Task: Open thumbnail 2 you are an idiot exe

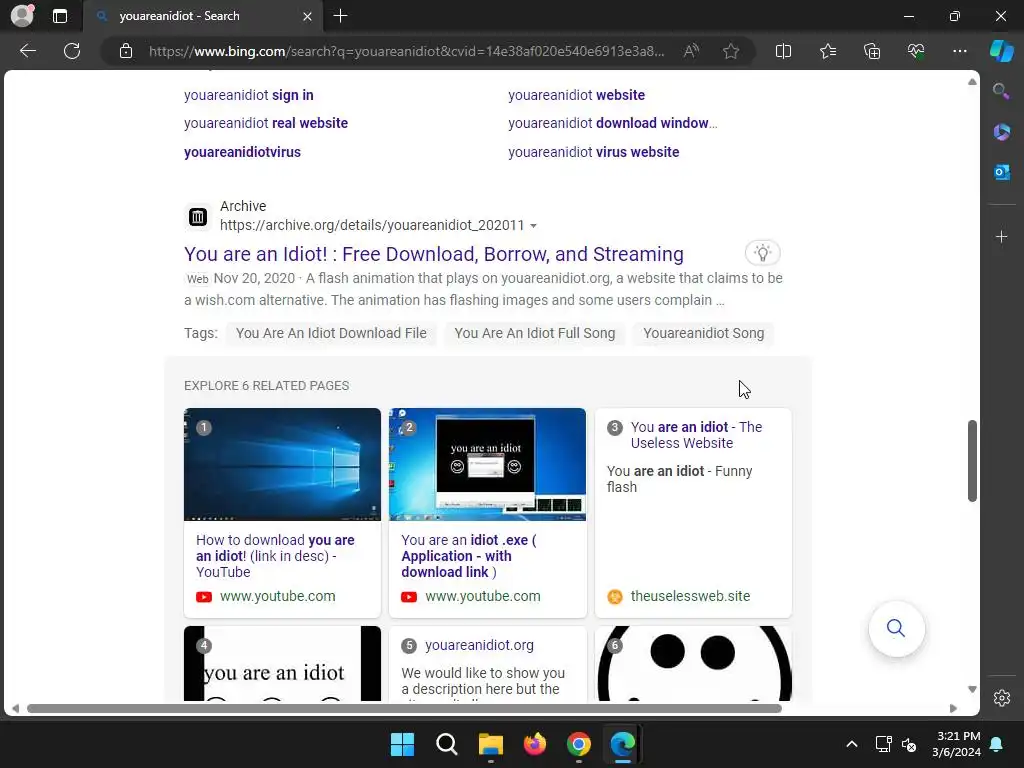Action: 487,464
